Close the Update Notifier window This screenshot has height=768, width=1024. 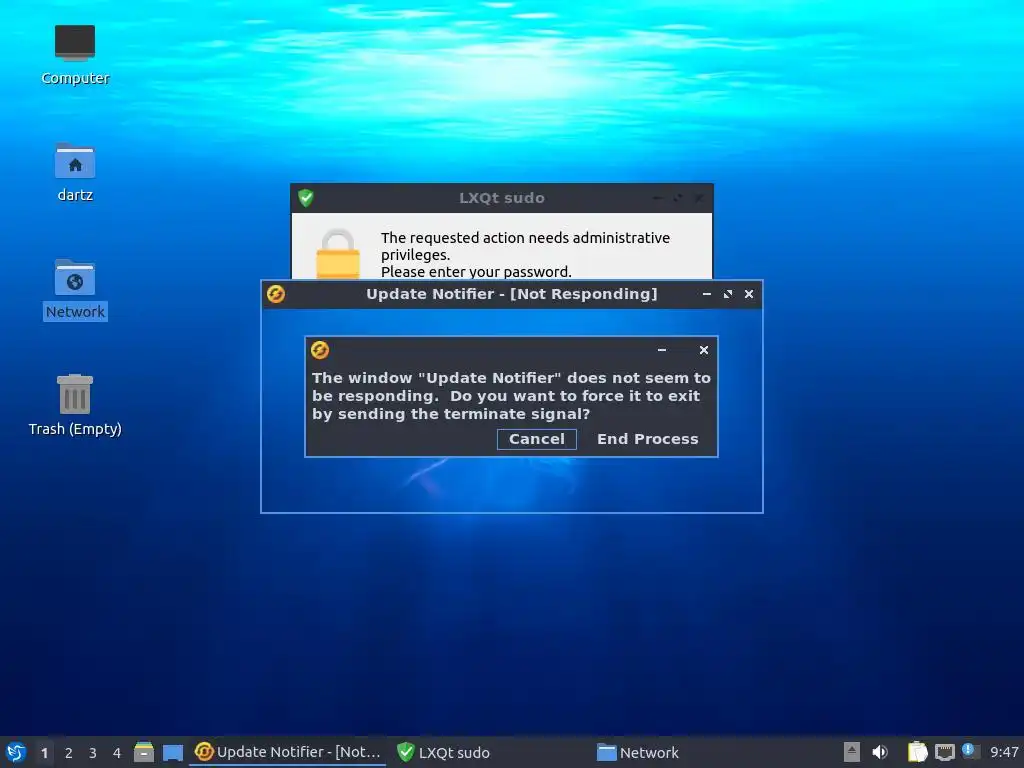coord(749,294)
